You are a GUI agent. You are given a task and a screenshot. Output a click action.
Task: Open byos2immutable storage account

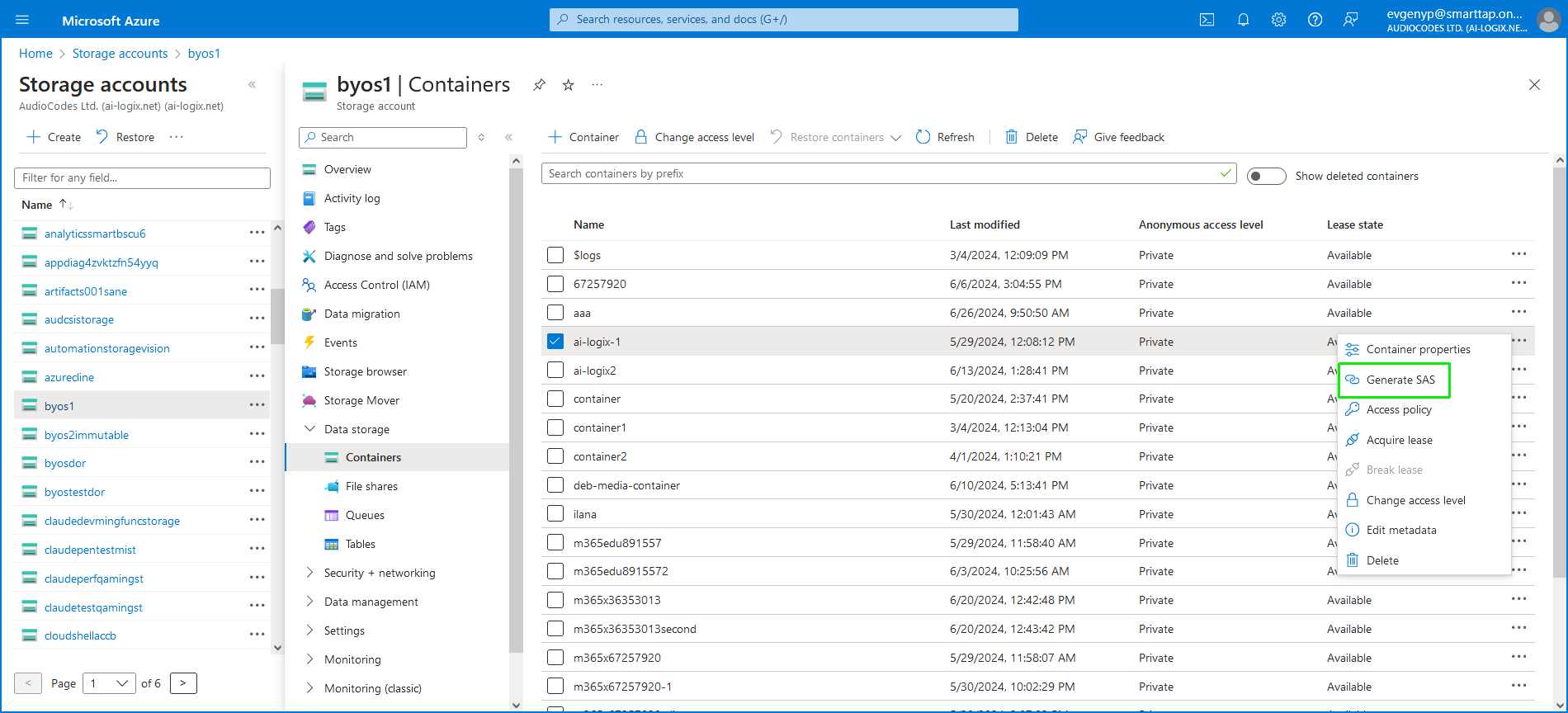(87, 435)
